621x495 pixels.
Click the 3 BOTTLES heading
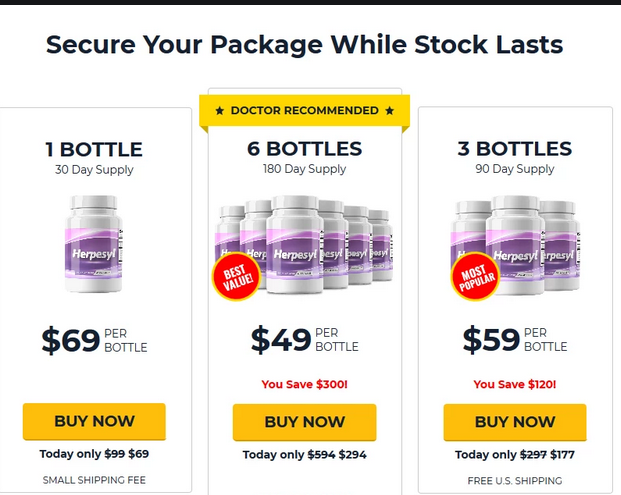tap(515, 149)
